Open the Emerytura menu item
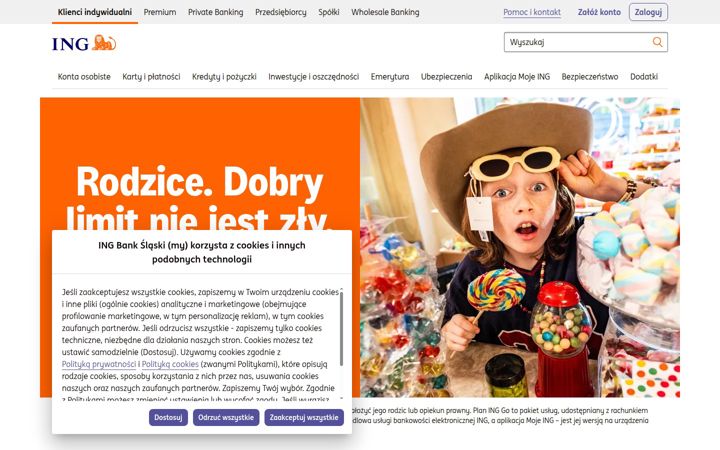 390,77
